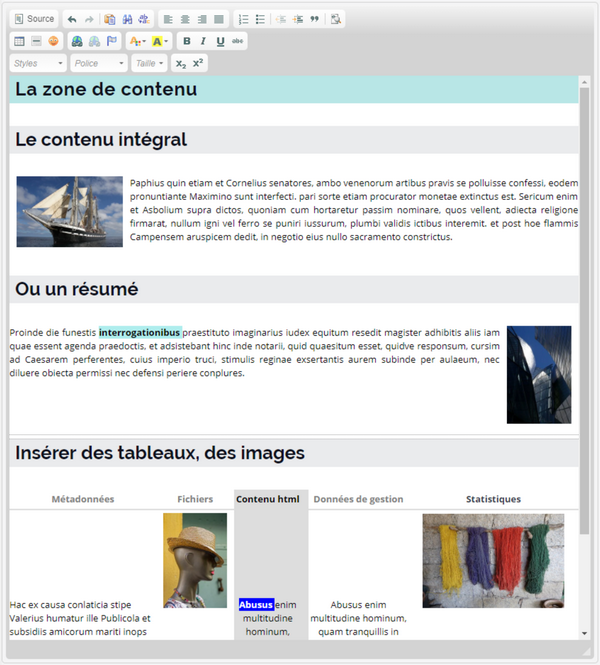The width and height of the screenshot is (600, 665).
Task: Click the editor resize handle corner
Action: (x=586, y=651)
